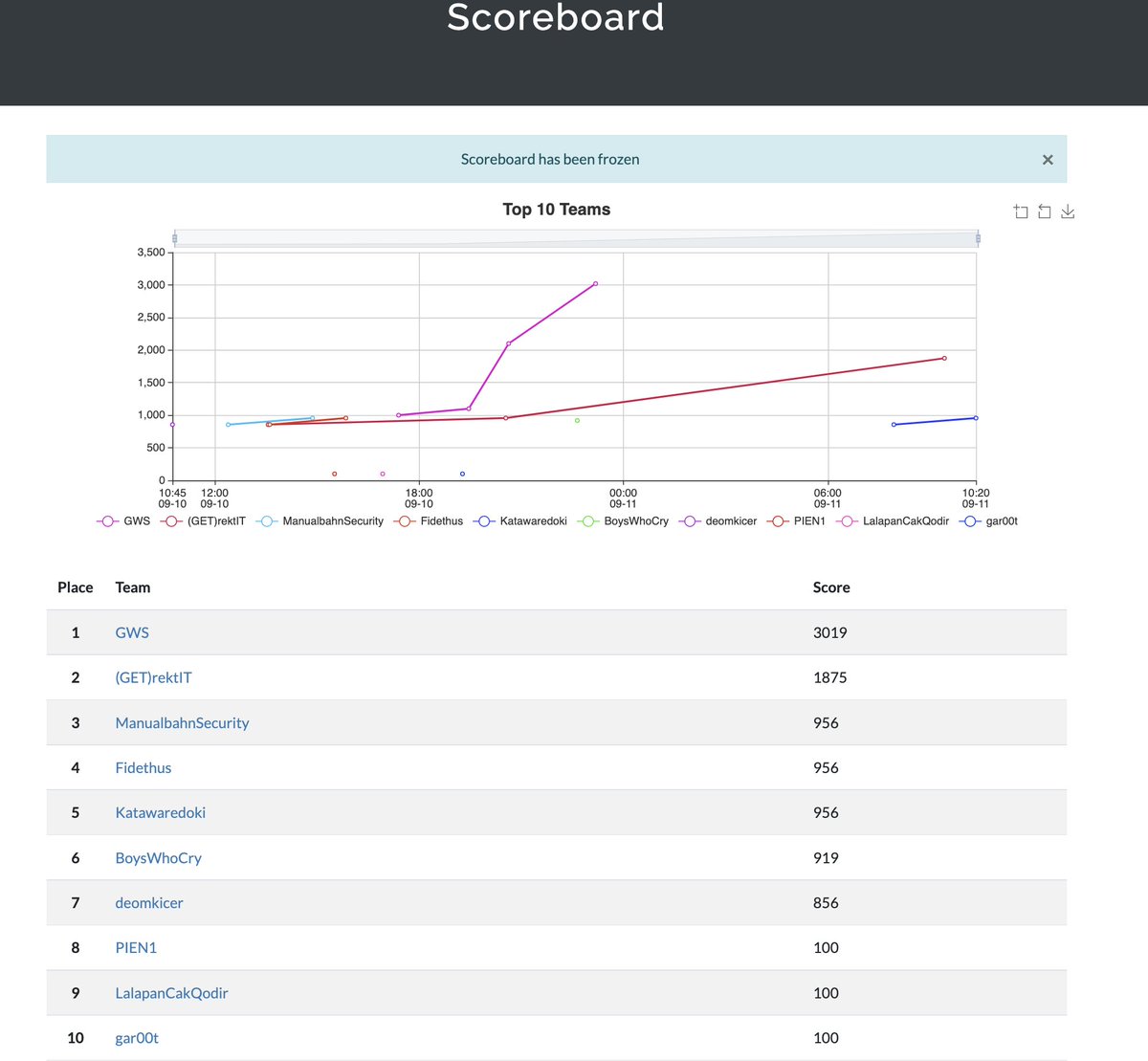1148x1061 pixels.
Task: Toggle BoysWhoCry series in legend
Action: (x=623, y=521)
